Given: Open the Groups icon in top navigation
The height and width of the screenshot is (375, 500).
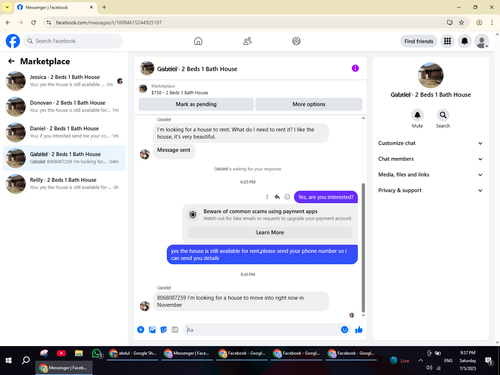Looking at the screenshot, I should tap(296, 41).
